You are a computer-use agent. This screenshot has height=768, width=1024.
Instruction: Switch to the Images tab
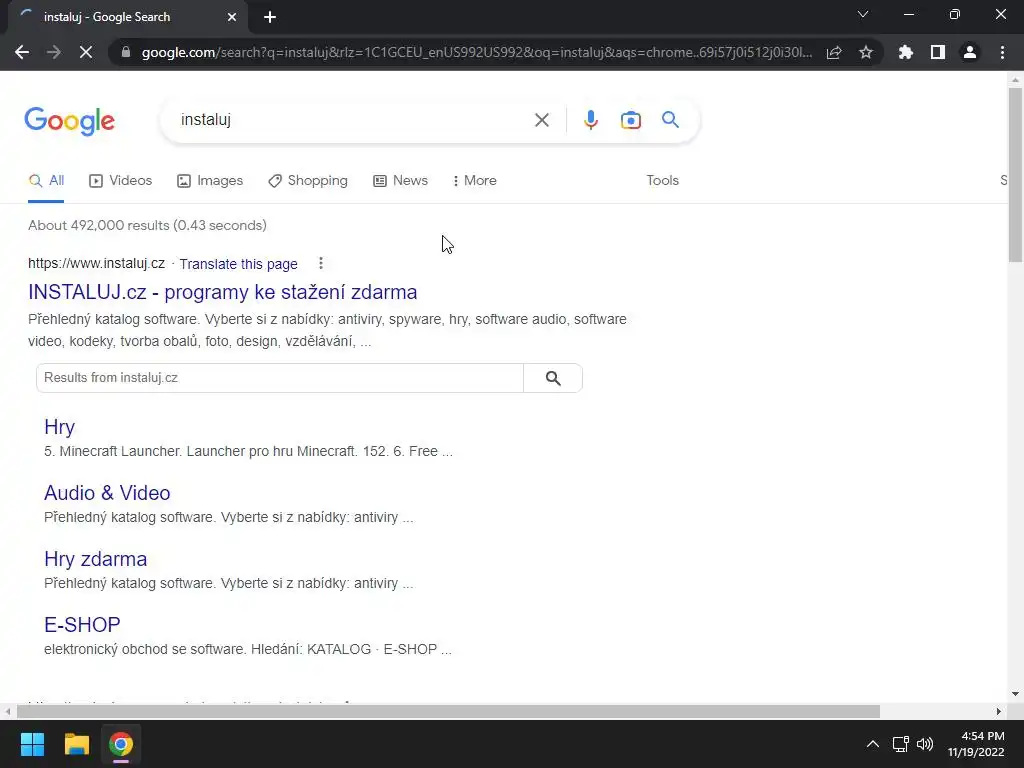pyautogui.click(x=210, y=181)
